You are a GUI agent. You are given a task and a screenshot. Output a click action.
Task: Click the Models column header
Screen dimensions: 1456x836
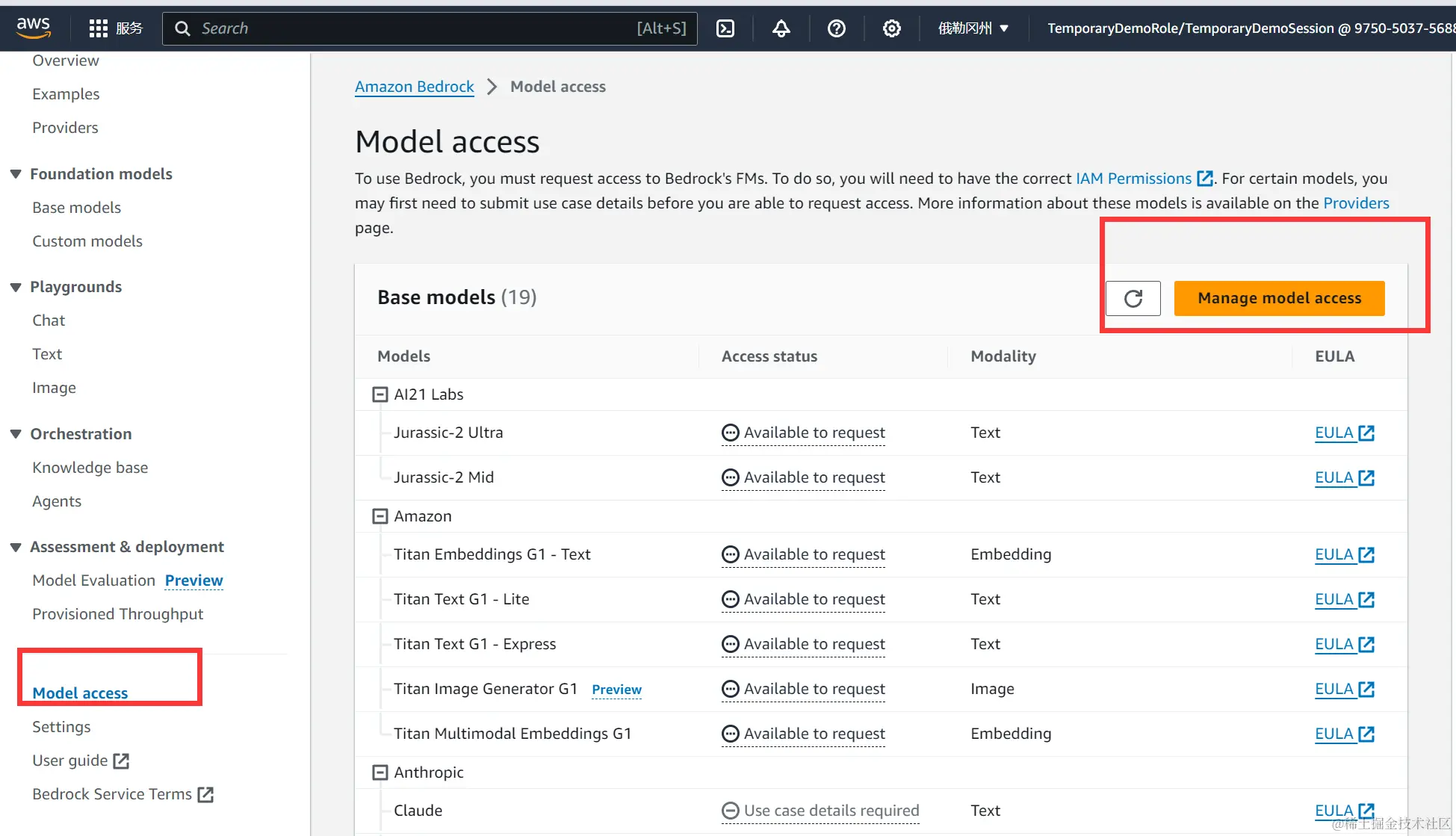coord(403,356)
